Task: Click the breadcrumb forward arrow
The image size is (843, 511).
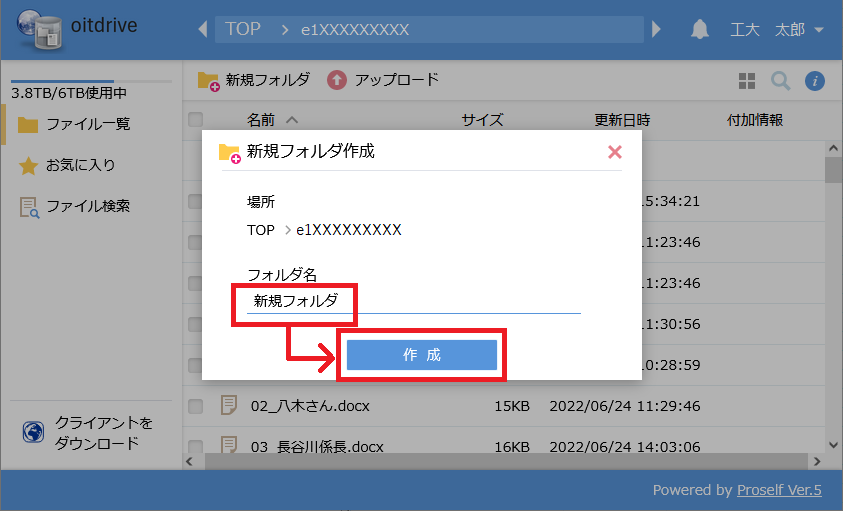Action: point(656,30)
